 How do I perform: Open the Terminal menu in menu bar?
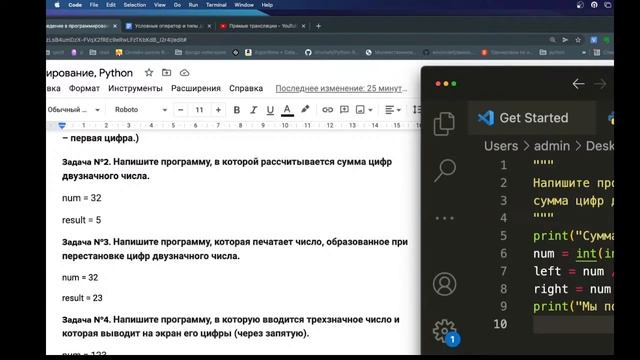tap(216, 5)
